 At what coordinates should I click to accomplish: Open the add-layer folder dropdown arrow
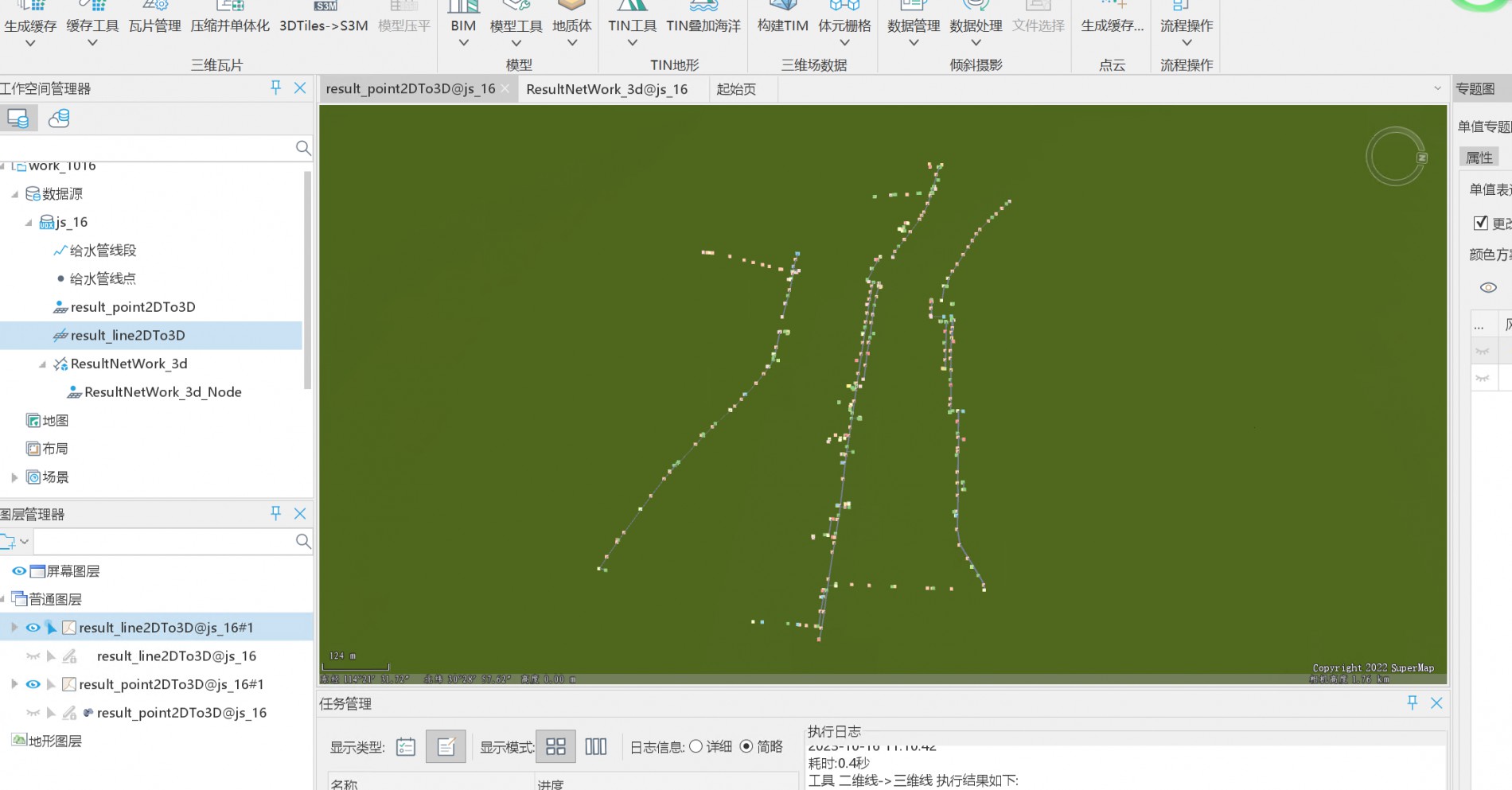(x=25, y=542)
